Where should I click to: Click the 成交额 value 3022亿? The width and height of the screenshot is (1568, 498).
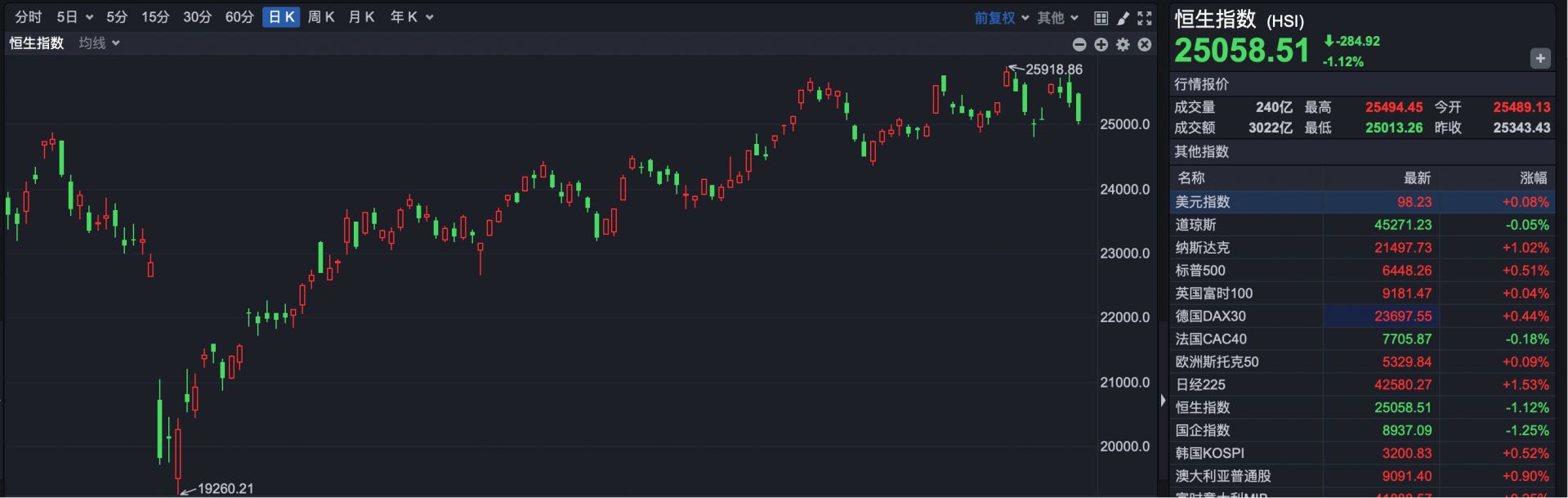tap(1271, 128)
